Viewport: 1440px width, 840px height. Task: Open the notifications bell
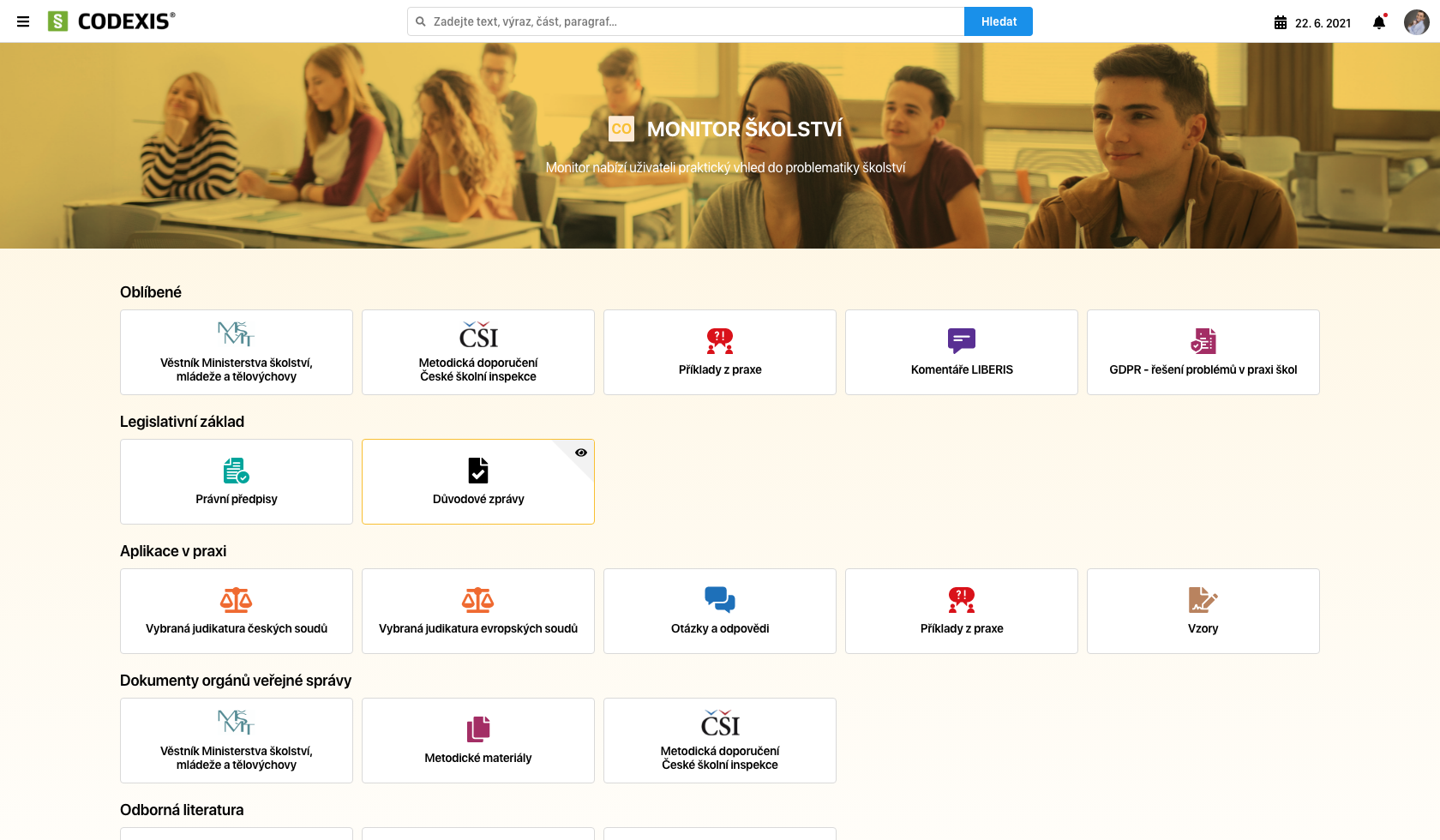[1378, 22]
